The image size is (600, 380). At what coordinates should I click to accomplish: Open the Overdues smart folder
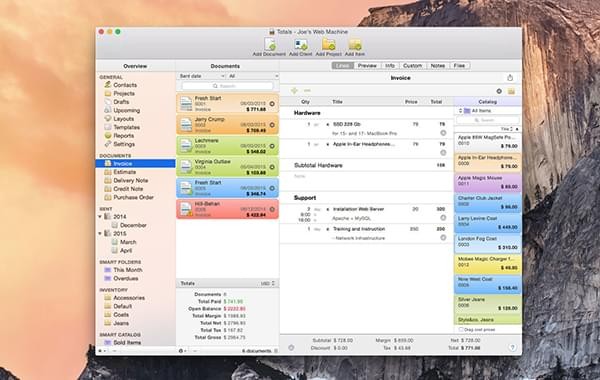125,278
